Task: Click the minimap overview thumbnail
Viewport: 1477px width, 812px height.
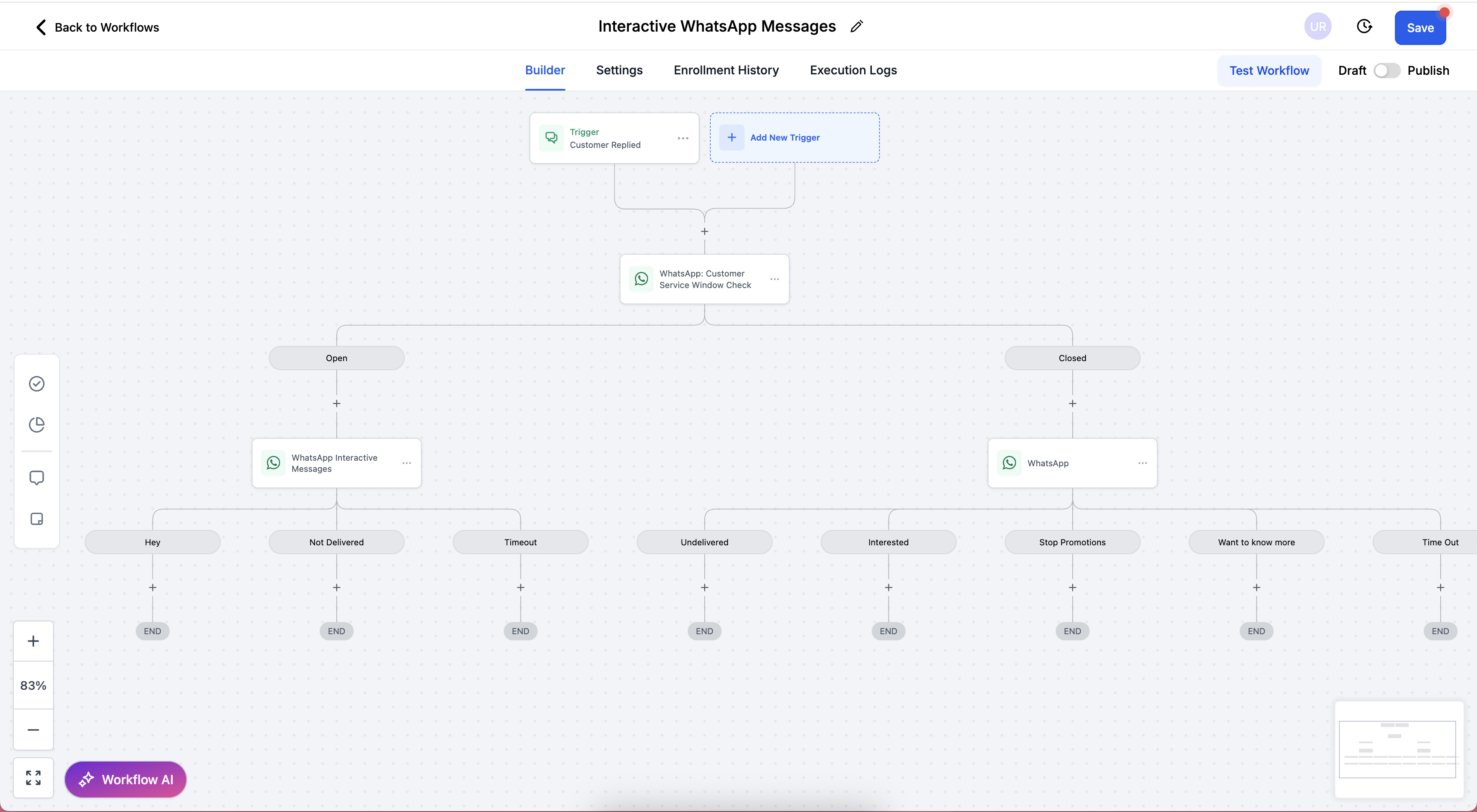Action: 1398,749
